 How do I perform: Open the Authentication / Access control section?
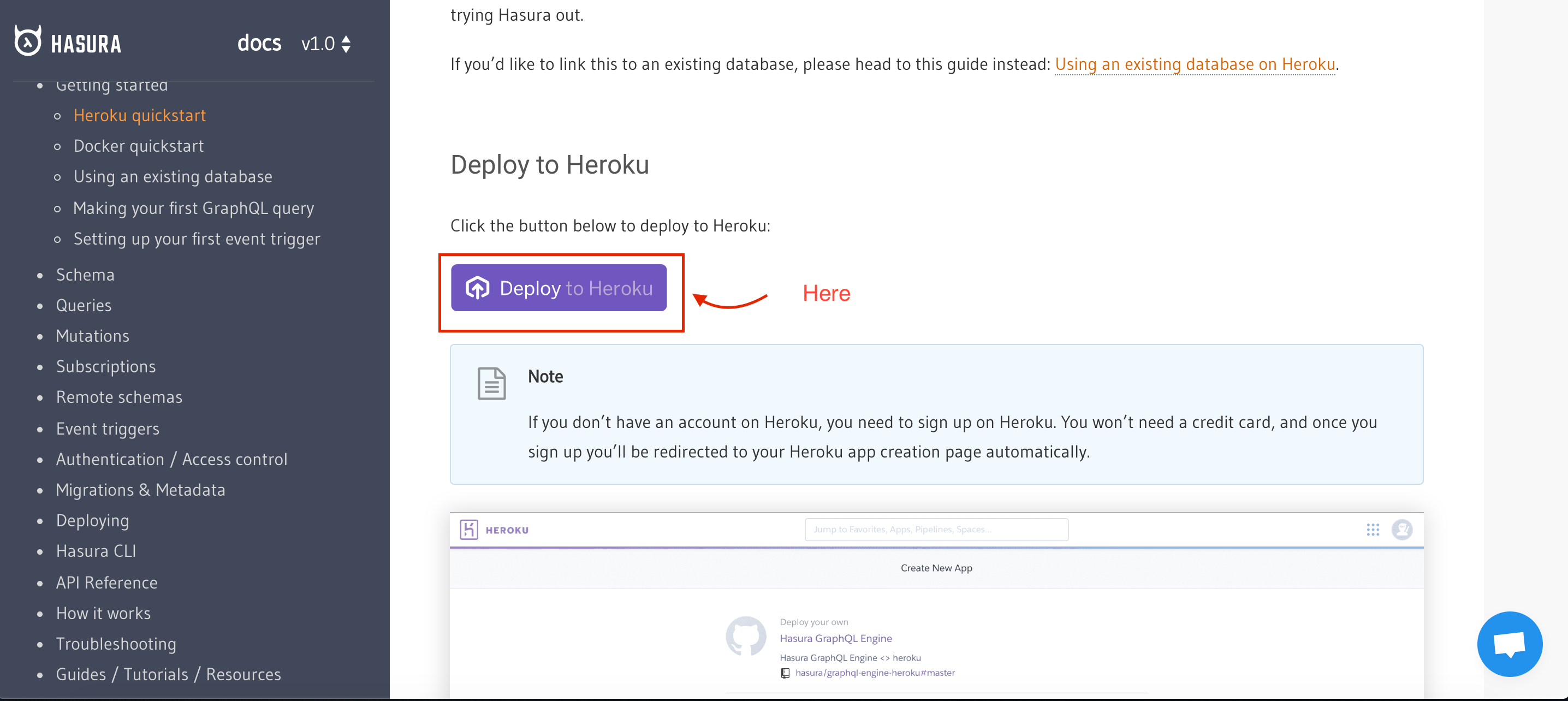coord(171,459)
